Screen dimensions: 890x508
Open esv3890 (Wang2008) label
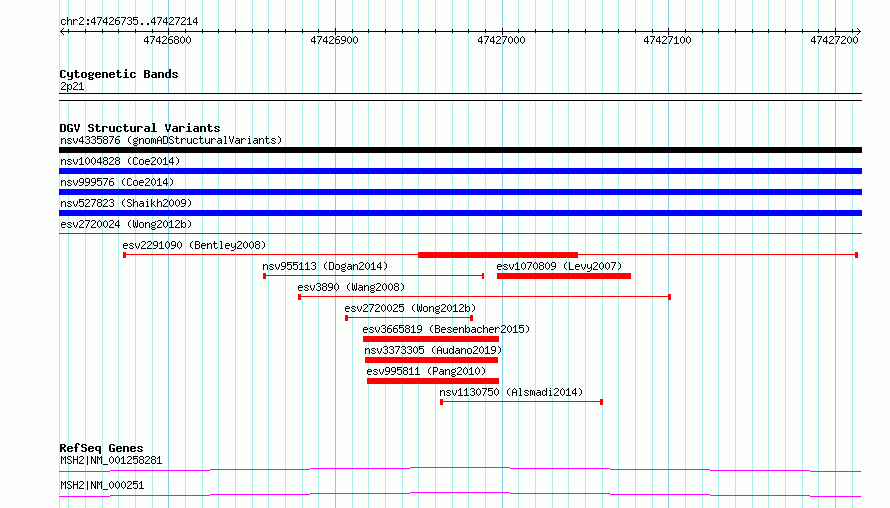[x=351, y=287]
